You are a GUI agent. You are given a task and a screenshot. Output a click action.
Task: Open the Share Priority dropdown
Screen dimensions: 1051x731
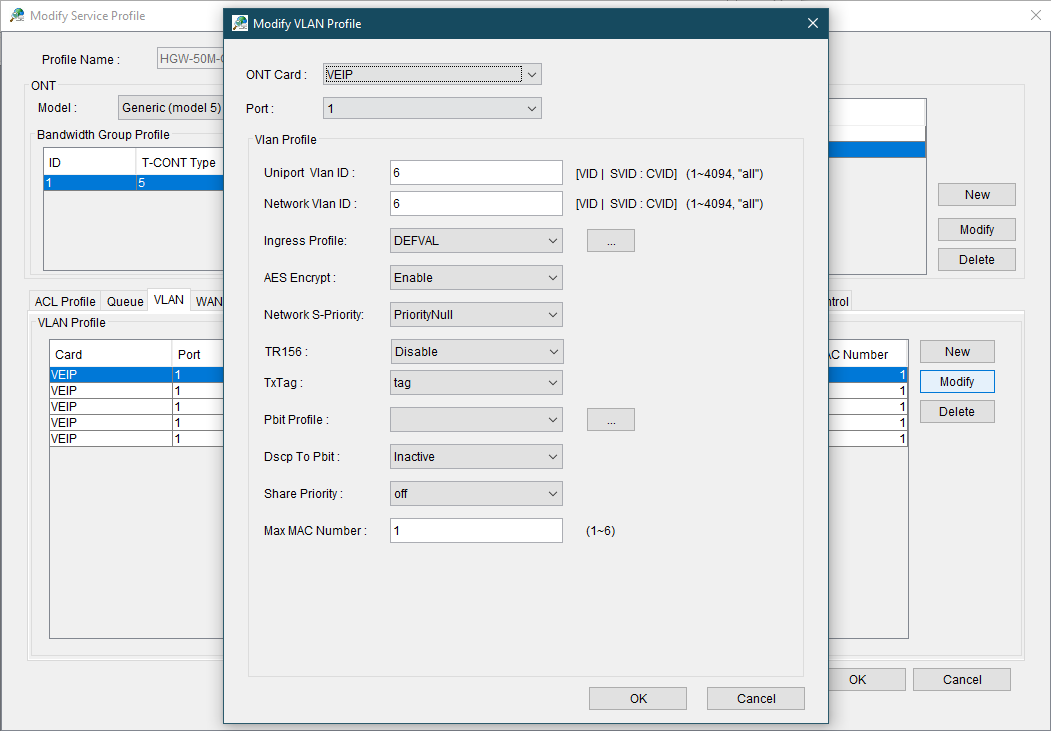point(476,493)
